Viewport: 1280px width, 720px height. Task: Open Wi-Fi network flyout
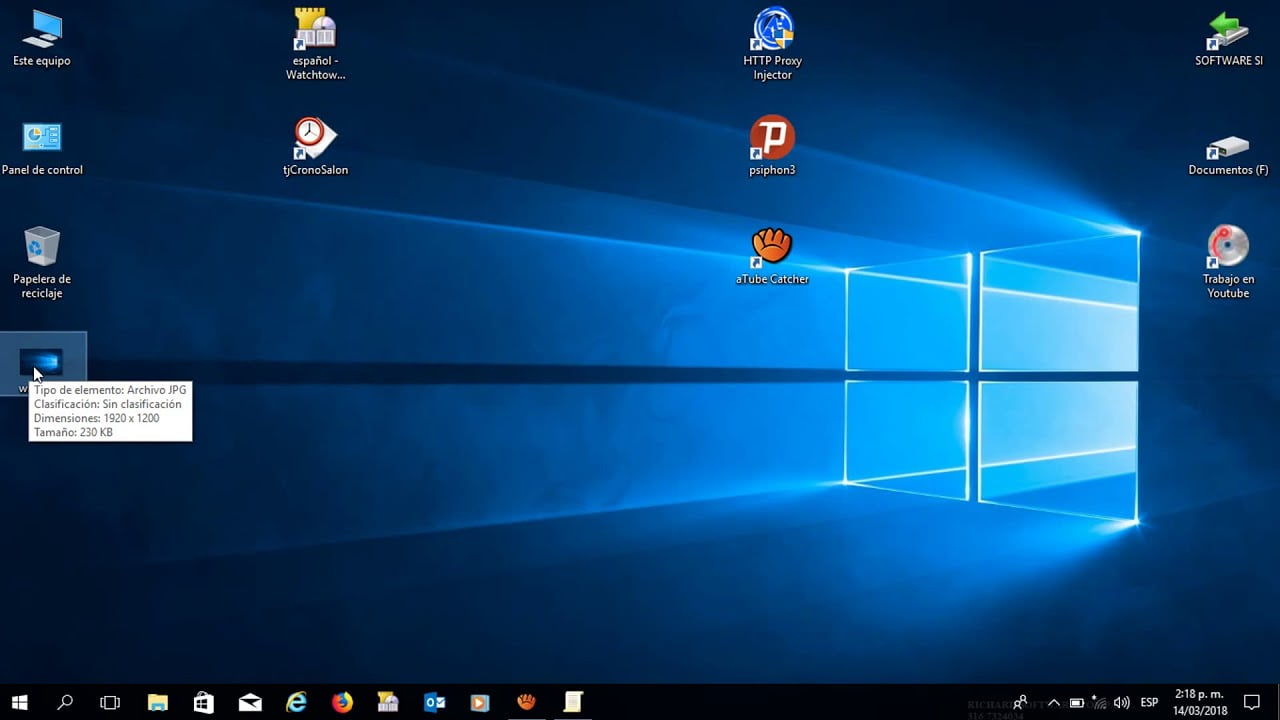coord(1099,702)
